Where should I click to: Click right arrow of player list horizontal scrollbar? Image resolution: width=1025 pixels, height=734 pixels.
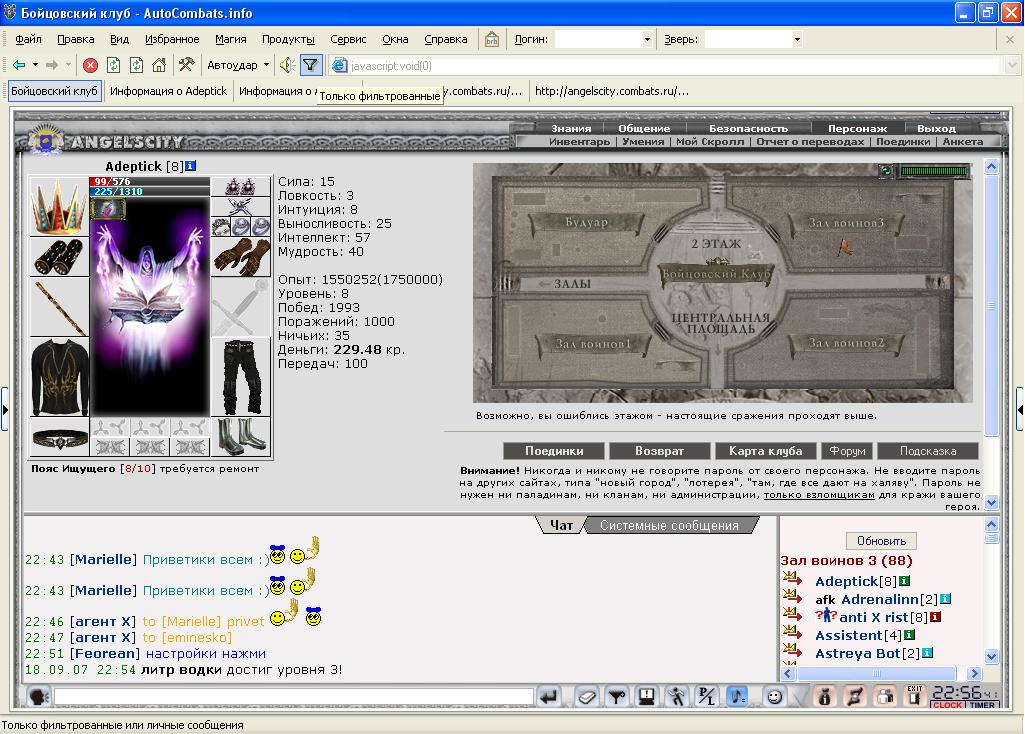click(x=974, y=673)
